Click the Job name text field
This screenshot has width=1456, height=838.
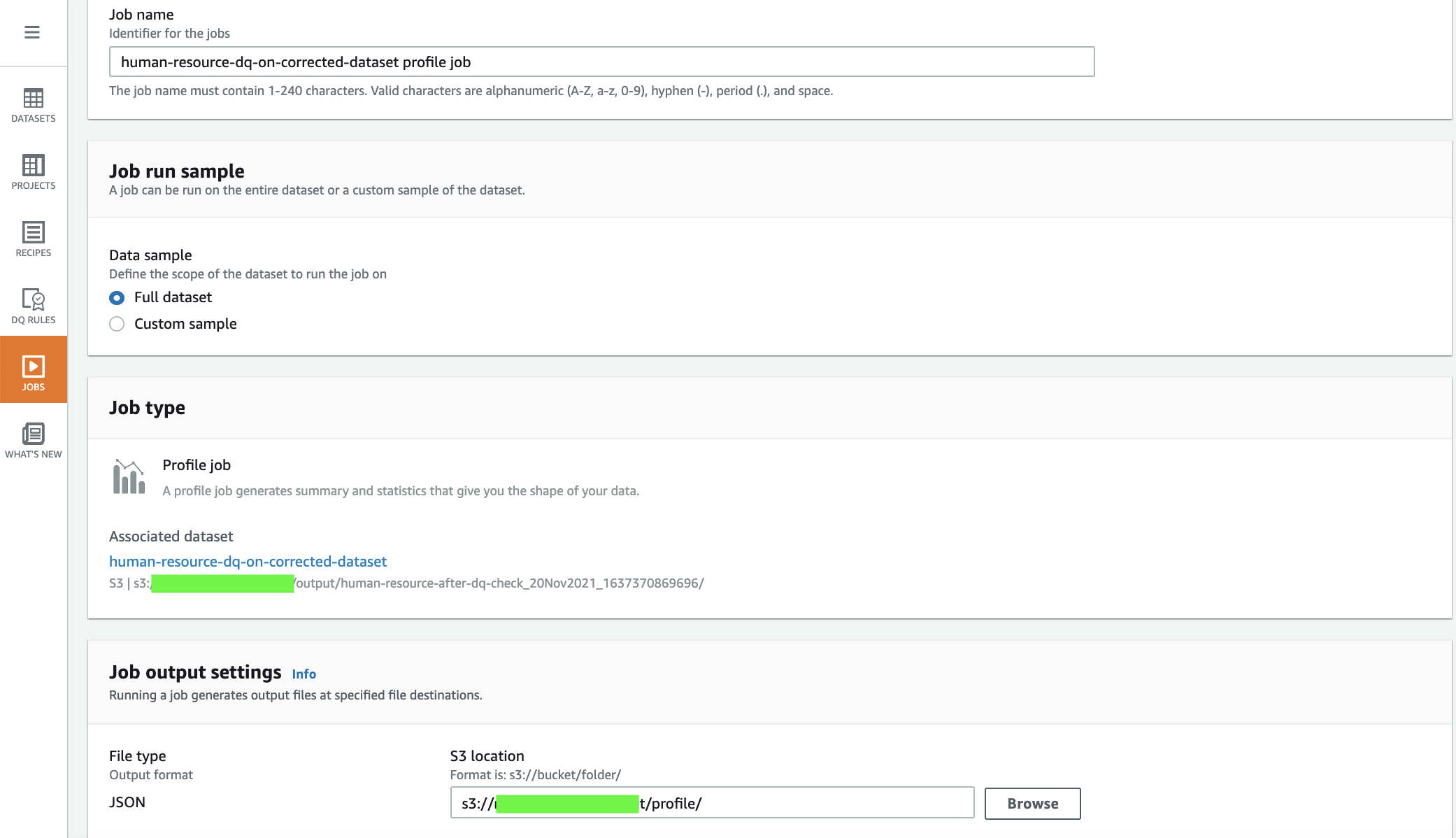(601, 62)
